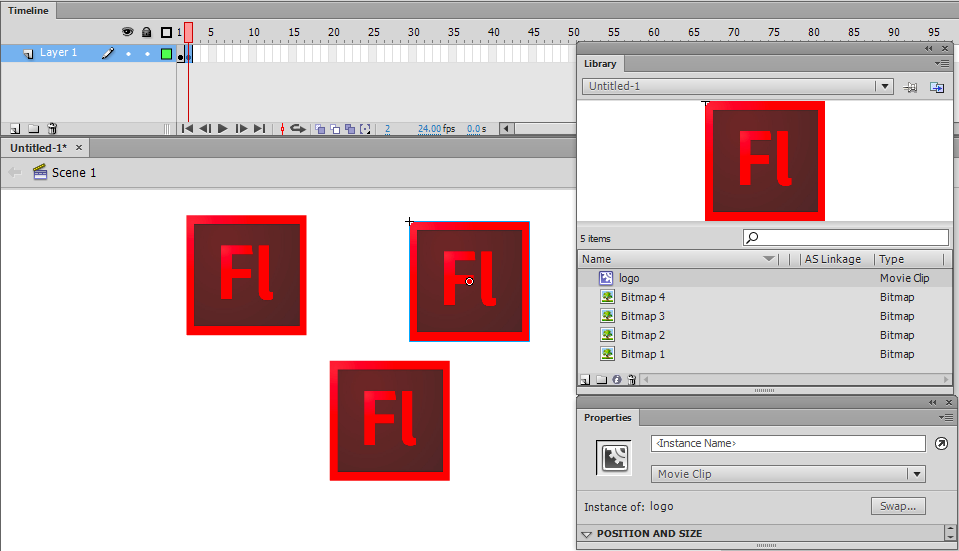Create a new folder in the timeline
959x551 pixels.
pyautogui.click(x=33, y=129)
